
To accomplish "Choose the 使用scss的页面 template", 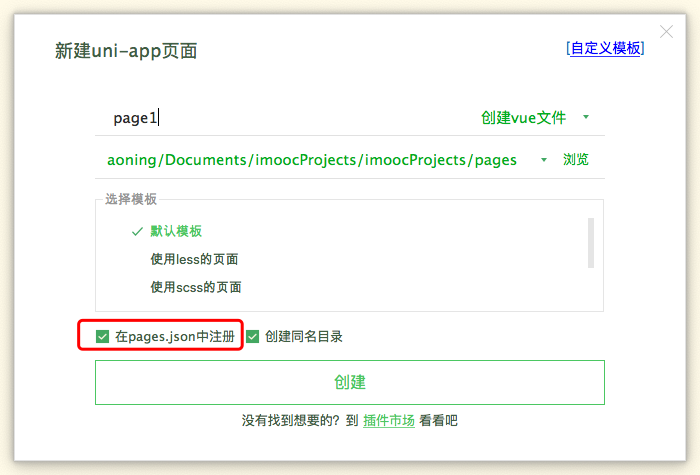I will click(195, 287).
